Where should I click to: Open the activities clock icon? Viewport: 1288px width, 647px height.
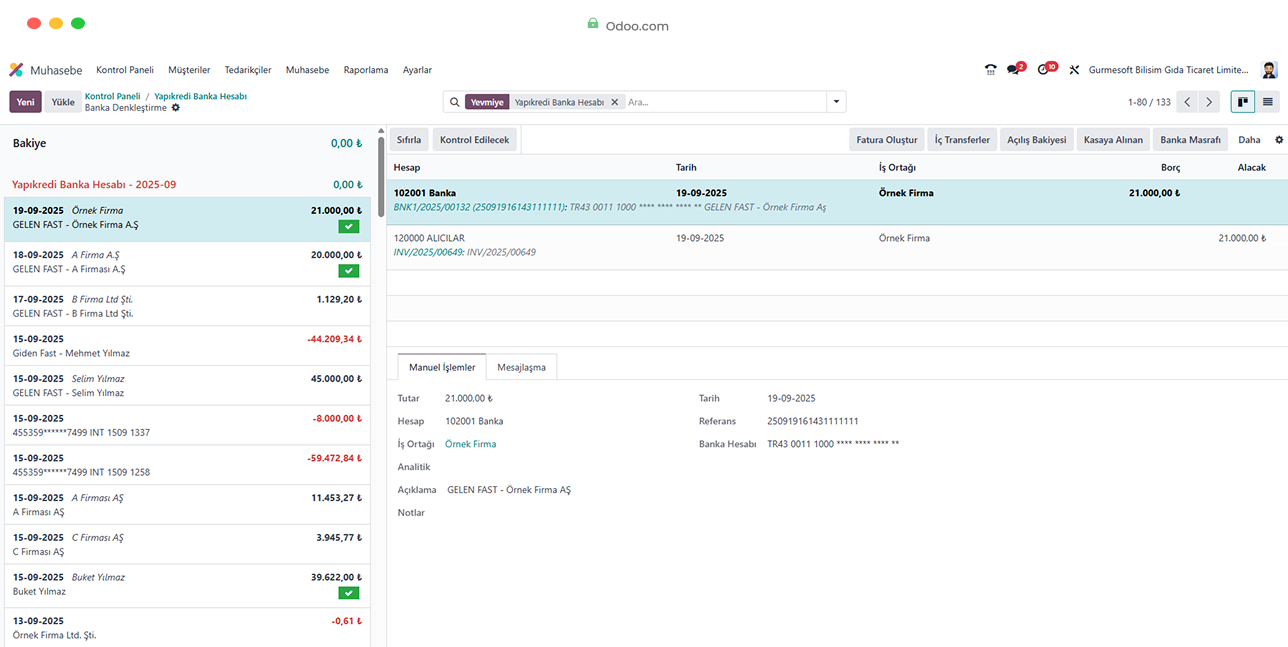[1045, 70]
